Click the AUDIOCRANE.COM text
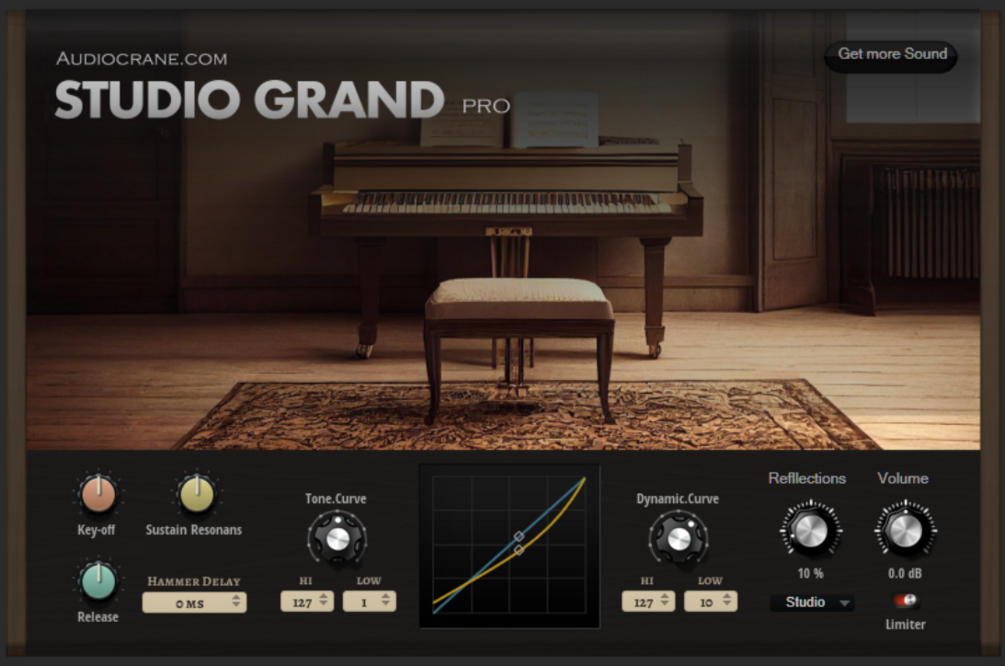 (x=142, y=59)
